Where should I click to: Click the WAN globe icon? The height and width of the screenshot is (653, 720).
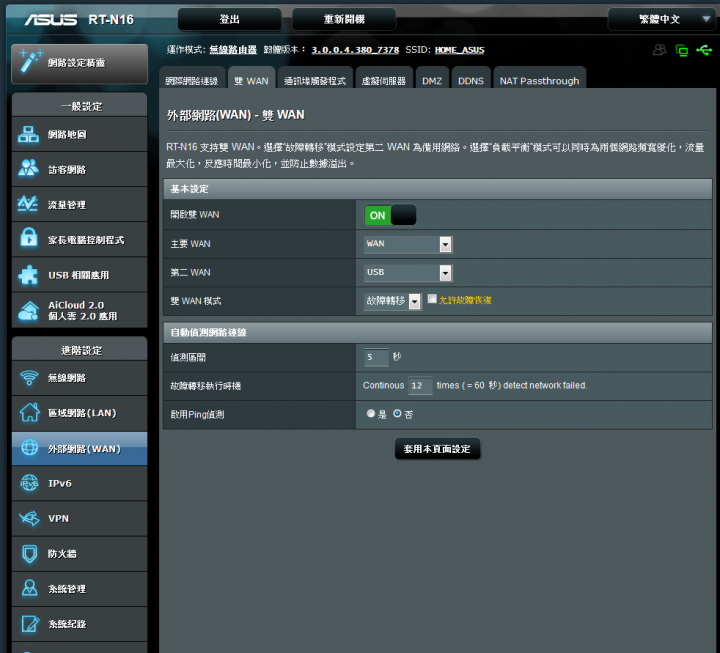[29, 447]
